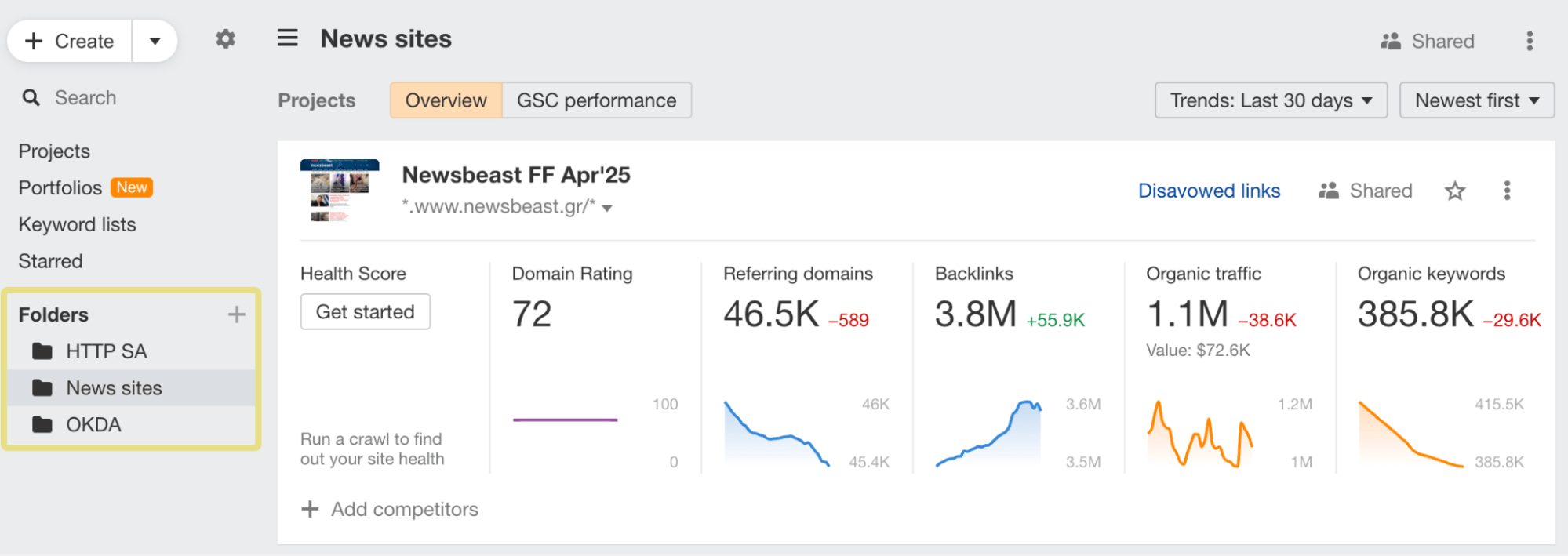1568x556 pixels.
Task: Open the settings gear icon
Action: (x=225, y=39)
